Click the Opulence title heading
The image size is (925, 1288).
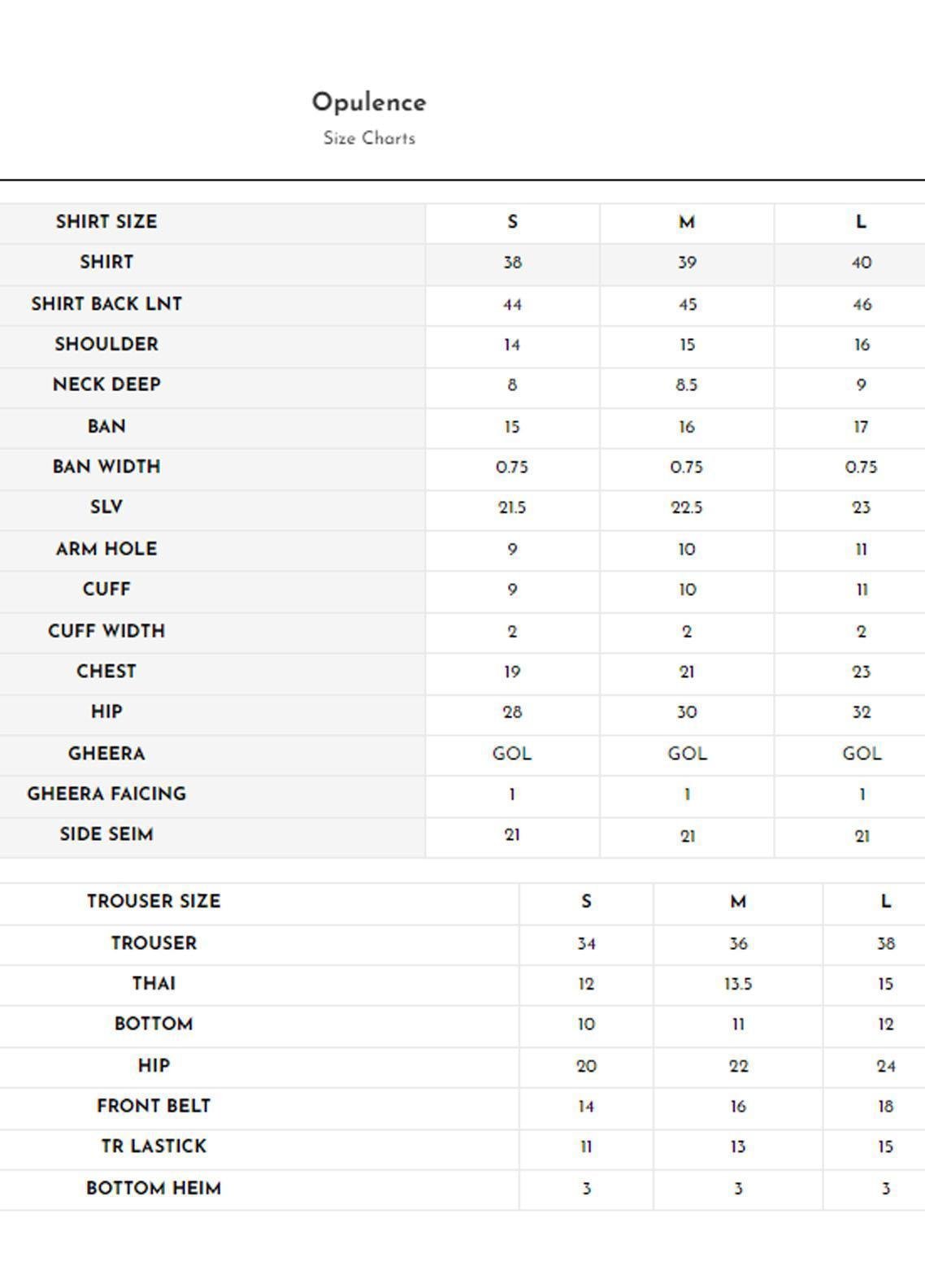pyautogui.click(x=369, y=102)
